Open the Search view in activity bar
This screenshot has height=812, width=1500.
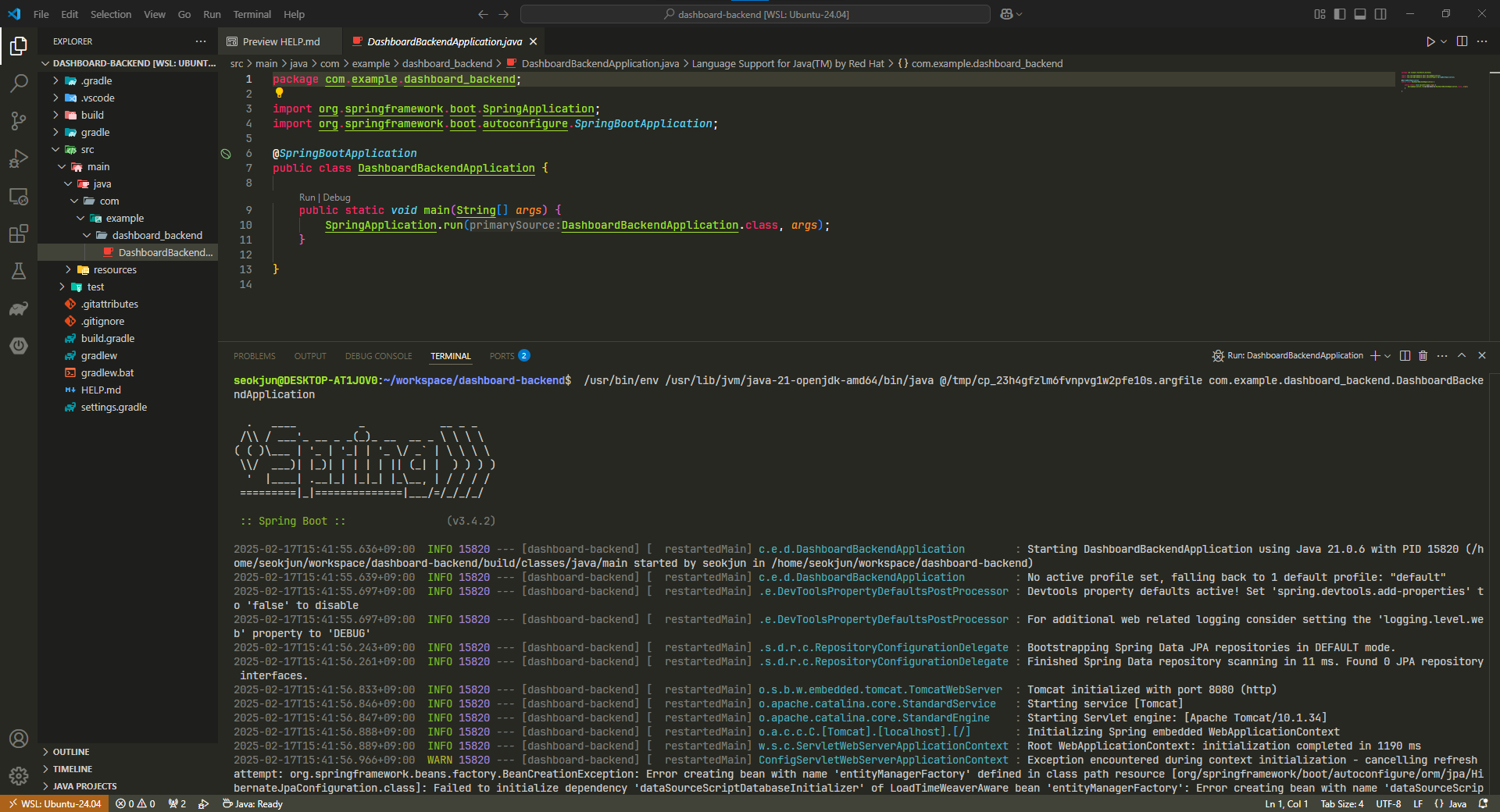pos(19,83)
